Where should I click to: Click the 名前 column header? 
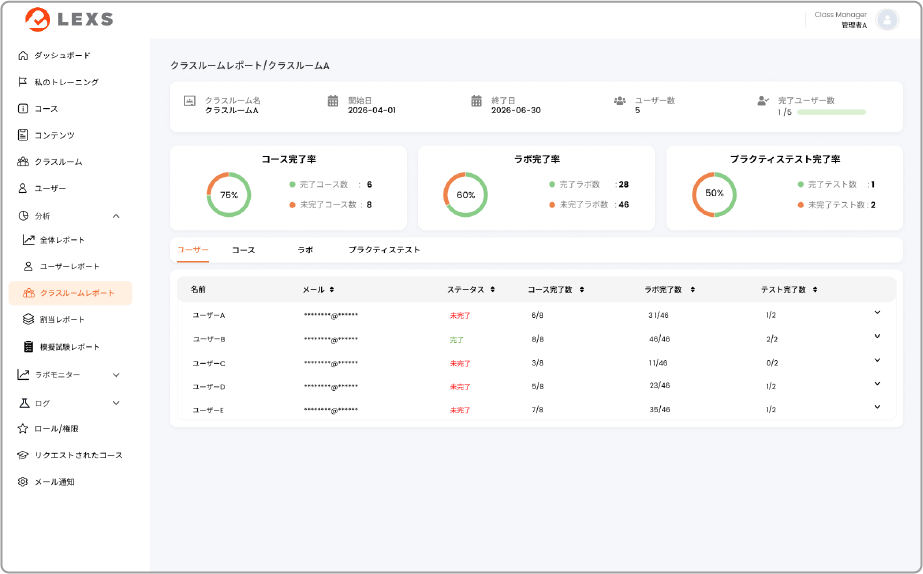(198, 290)
